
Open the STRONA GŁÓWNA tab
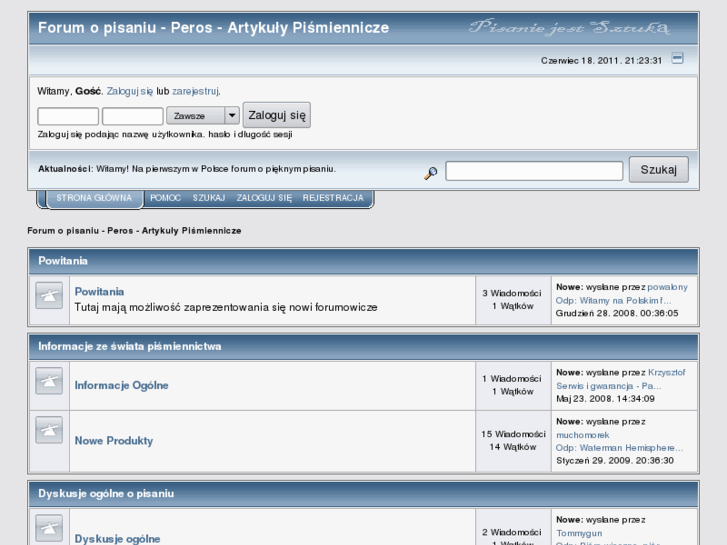point(94,198)
